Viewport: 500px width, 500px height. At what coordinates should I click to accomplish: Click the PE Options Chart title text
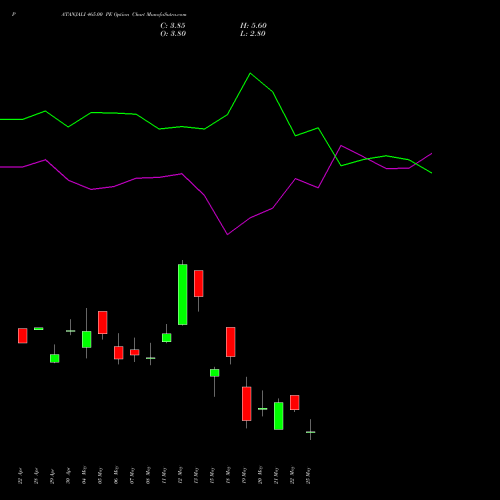coord(123,15)
